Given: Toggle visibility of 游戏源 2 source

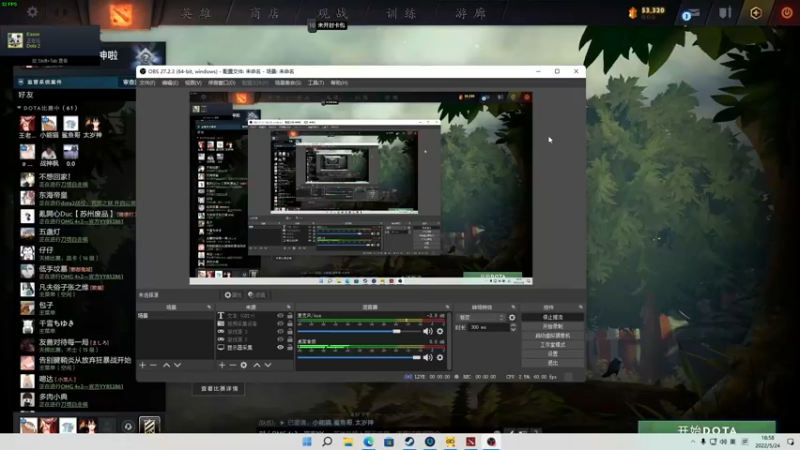Looking at the screenshot, I should pyautogui.click(x=280, y=339).
